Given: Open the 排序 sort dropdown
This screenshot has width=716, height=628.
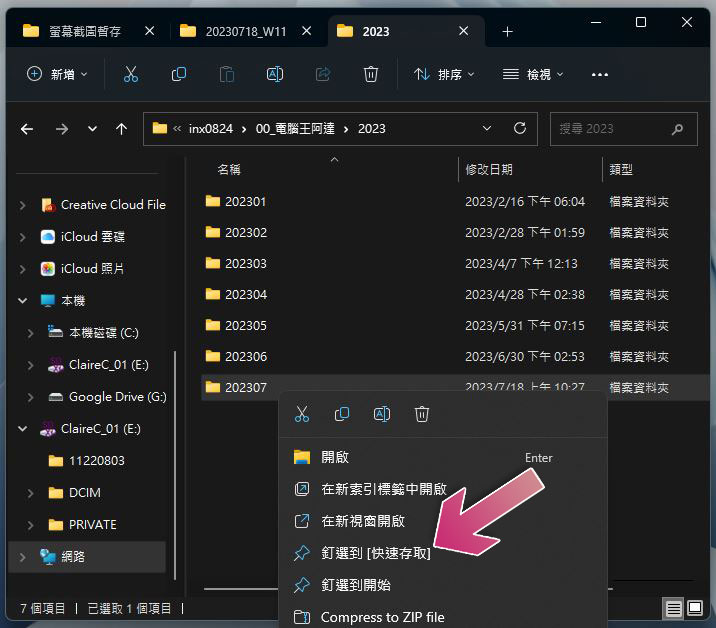Looking at the screenshot, I should pyautogui.click(x=444, y=74).
